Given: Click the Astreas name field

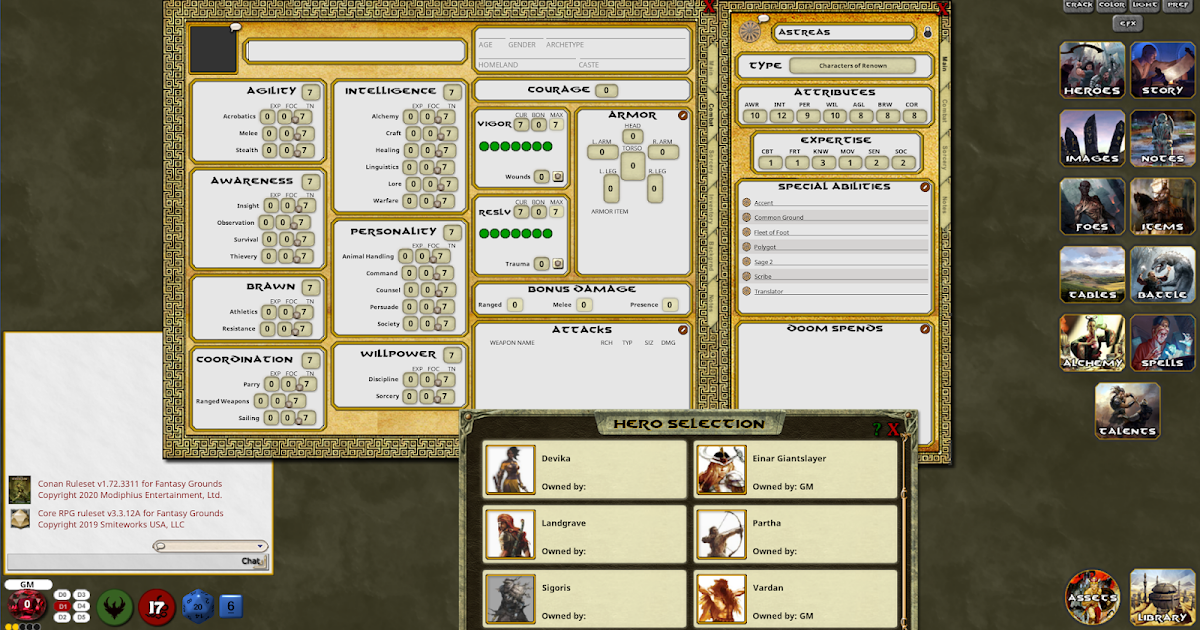Looking at the screenshot, I should (845, 32).
